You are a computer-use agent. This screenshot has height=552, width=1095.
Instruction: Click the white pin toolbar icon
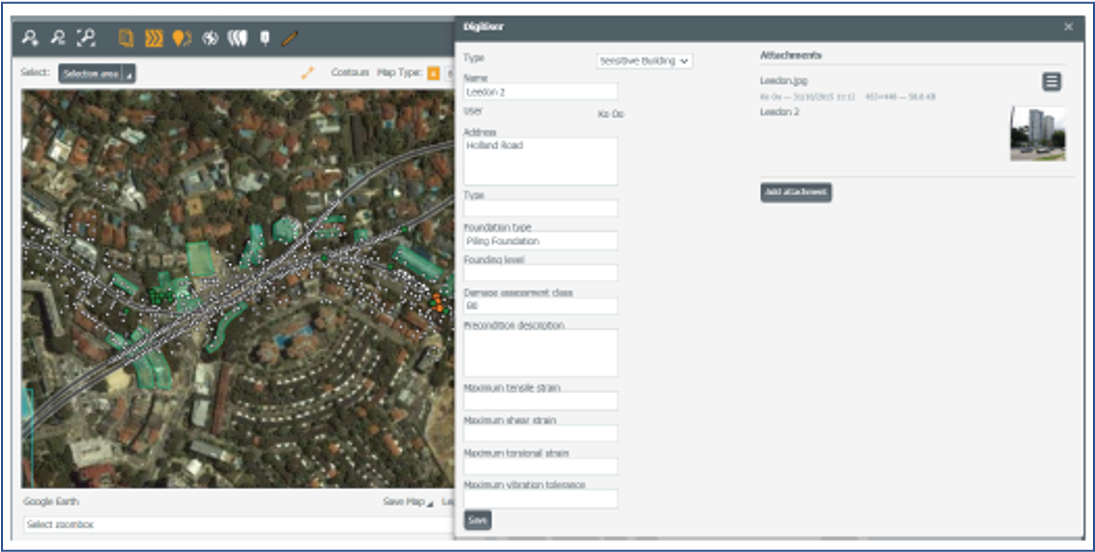pos(265,38)
